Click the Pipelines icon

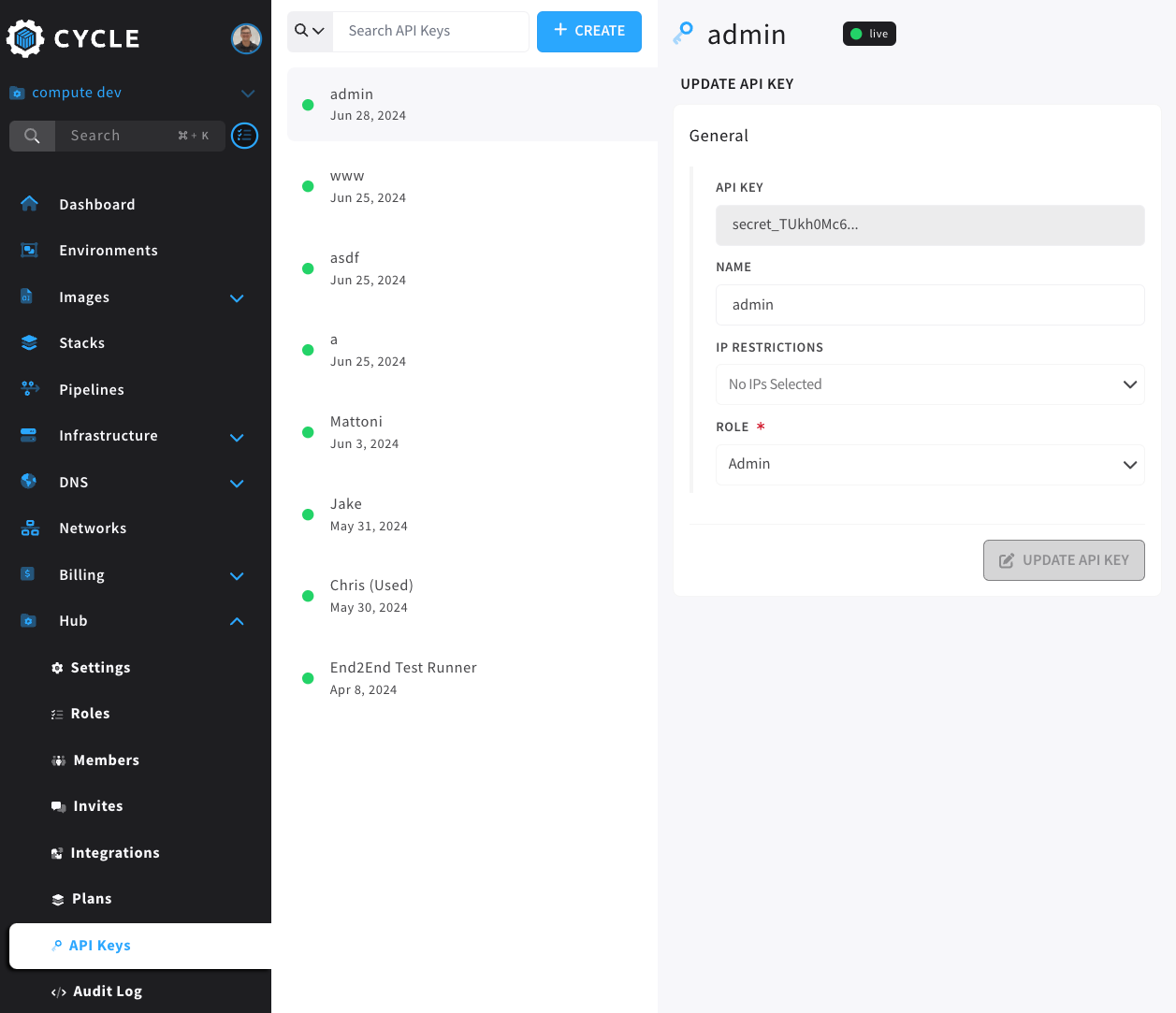(x=30, y=388)
